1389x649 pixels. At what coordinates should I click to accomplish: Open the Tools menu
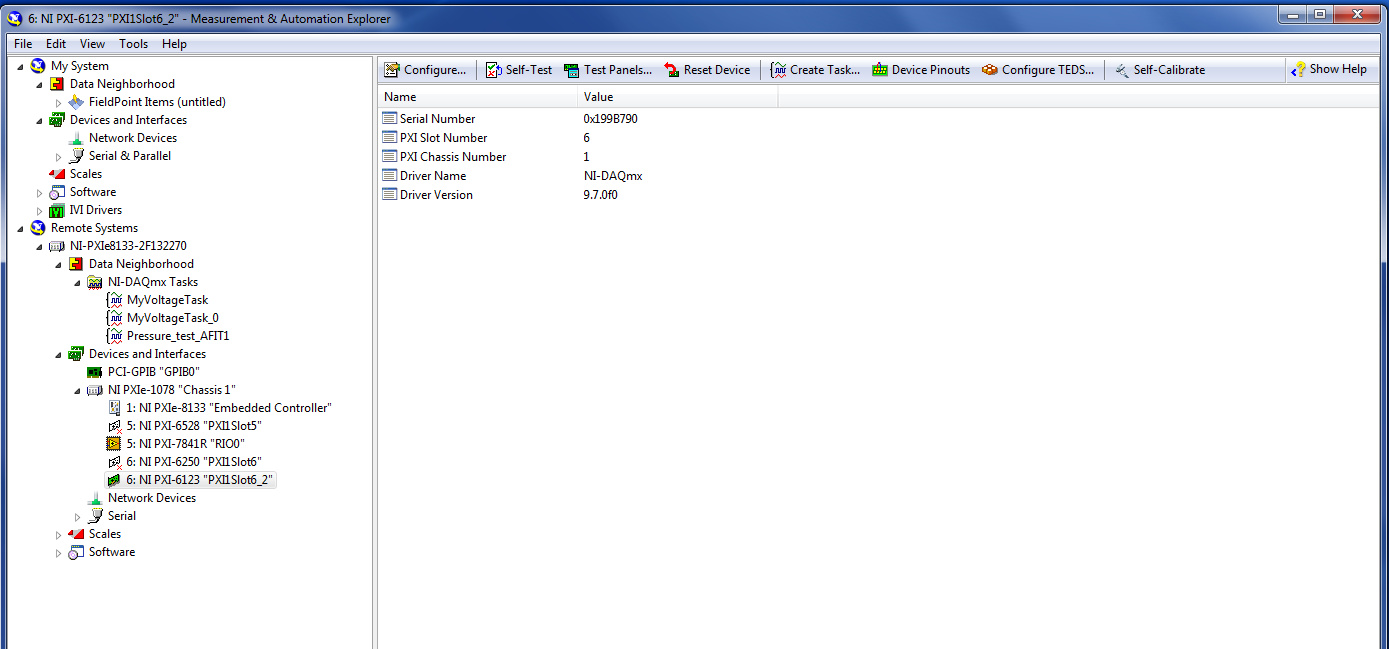pyautogui.click(x=133, y=44)
